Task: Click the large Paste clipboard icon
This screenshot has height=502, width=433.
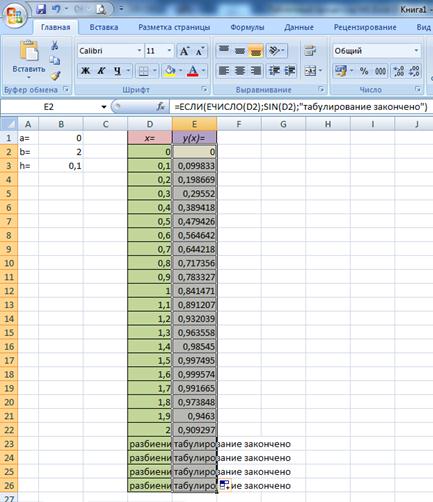Action: (x=29, y=51)
